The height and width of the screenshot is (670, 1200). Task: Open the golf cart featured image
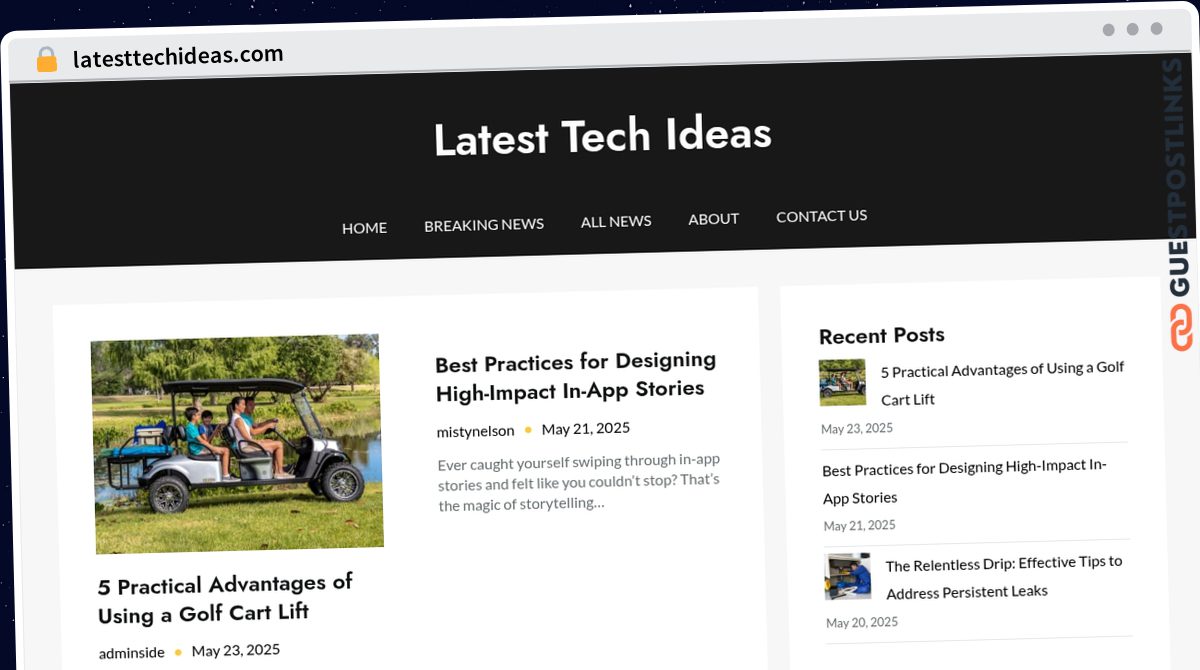click(x=237, y=443)
